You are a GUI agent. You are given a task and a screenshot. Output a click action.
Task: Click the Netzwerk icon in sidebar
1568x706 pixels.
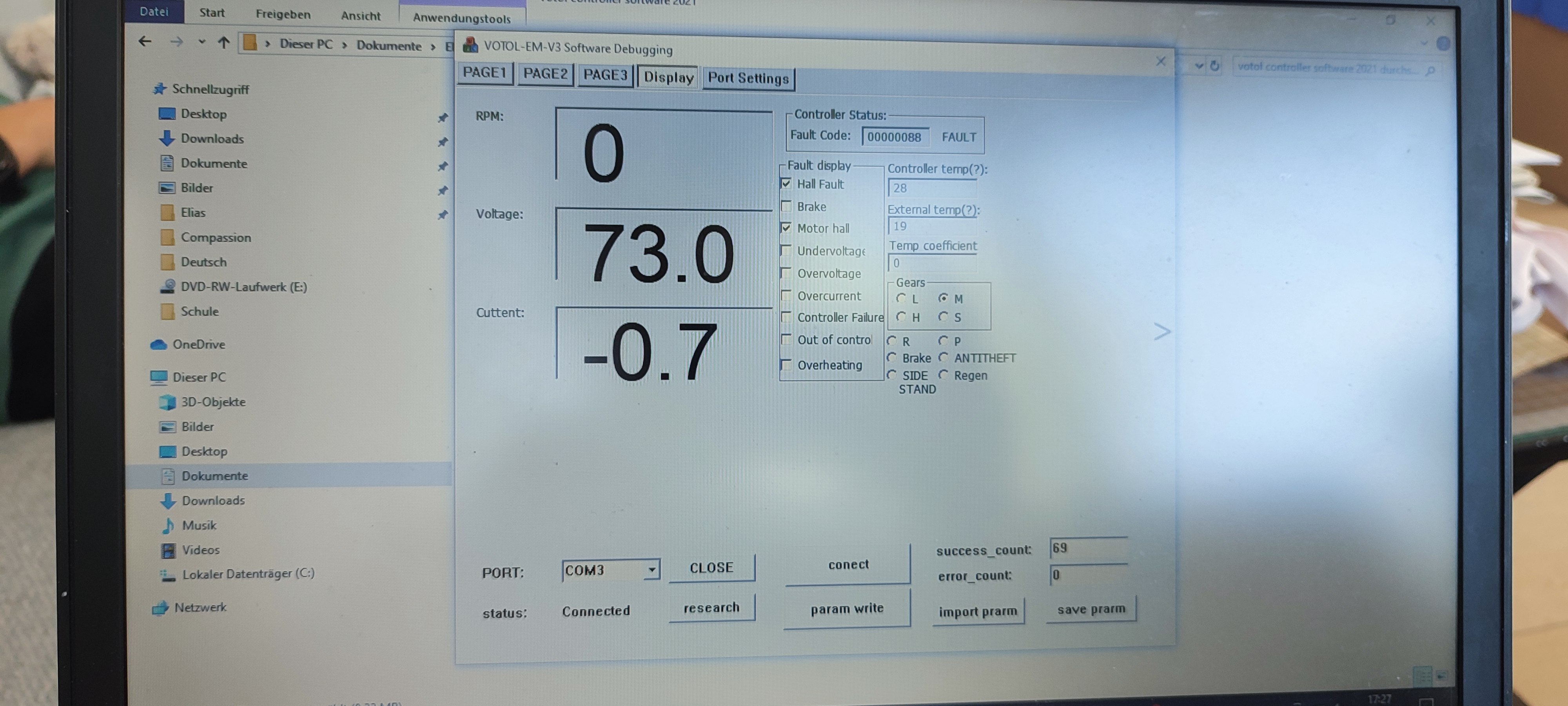(x=160, y=607)
